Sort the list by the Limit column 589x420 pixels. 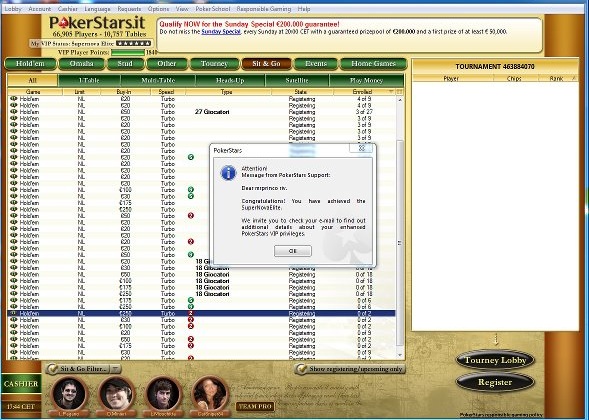(x=80, y=92)
